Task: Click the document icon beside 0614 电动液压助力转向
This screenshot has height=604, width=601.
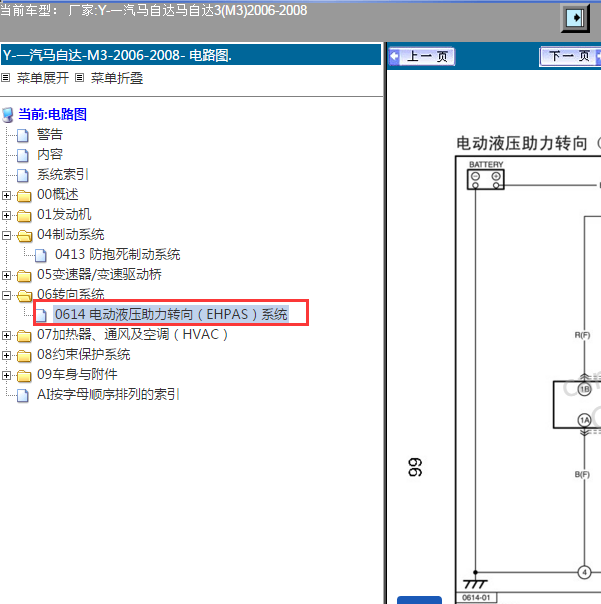Action: coord(40,315)
